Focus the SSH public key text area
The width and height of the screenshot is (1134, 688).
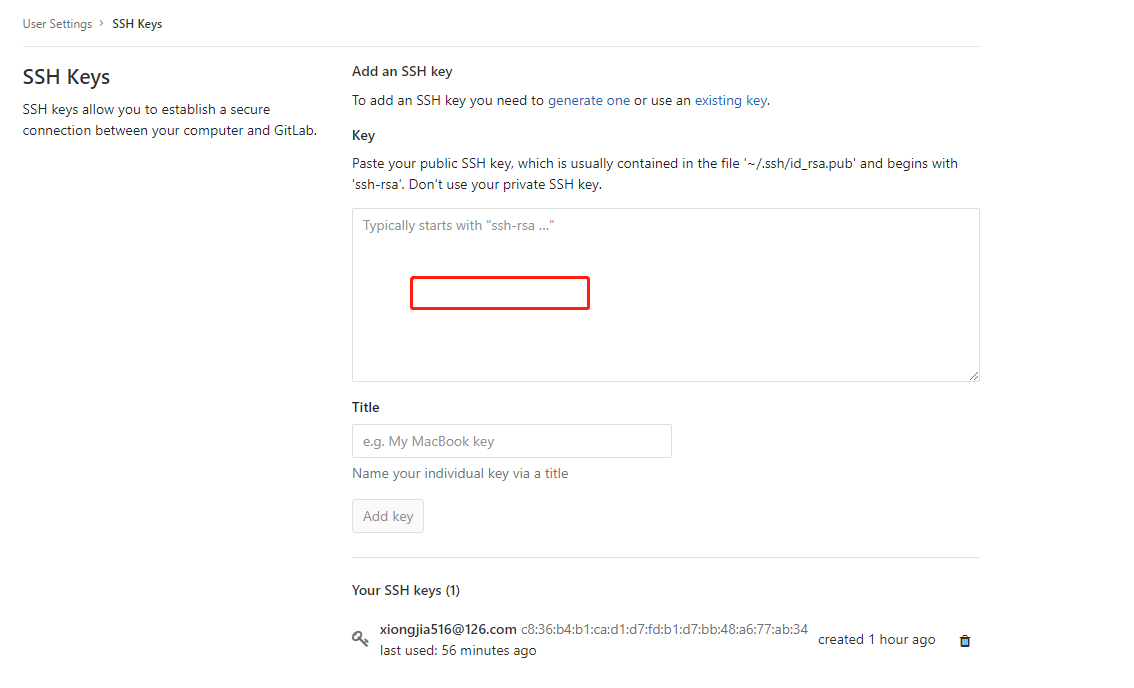click(665, 294)
